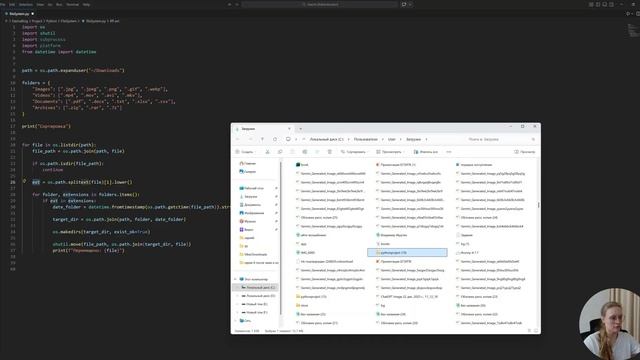The image size is (640, 360).
Task: Click the Share icon in Explorer toolbar
Action: tap(317, 152)
